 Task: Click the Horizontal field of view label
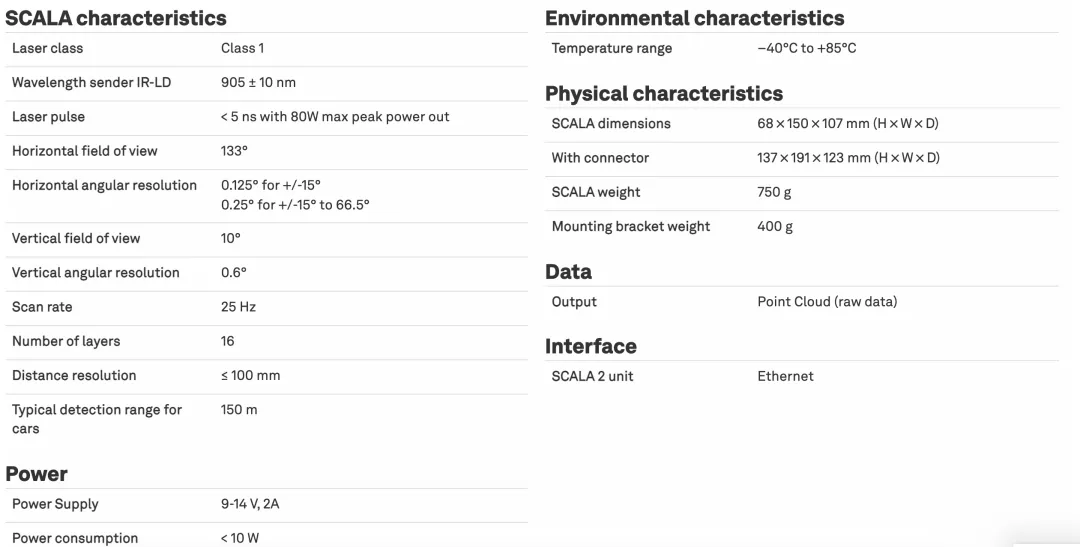(x=85, y=151)
